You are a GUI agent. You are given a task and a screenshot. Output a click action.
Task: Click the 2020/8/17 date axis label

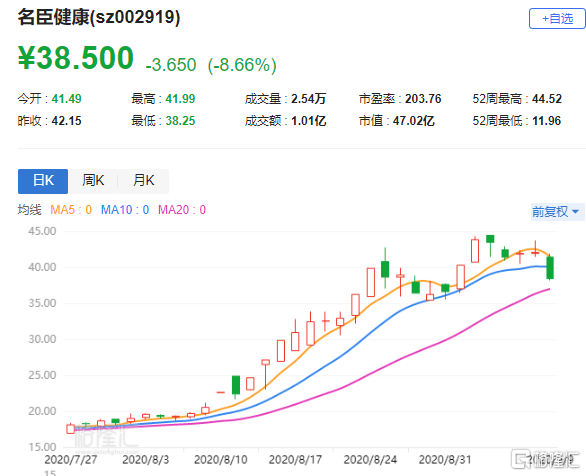[295, 460]
